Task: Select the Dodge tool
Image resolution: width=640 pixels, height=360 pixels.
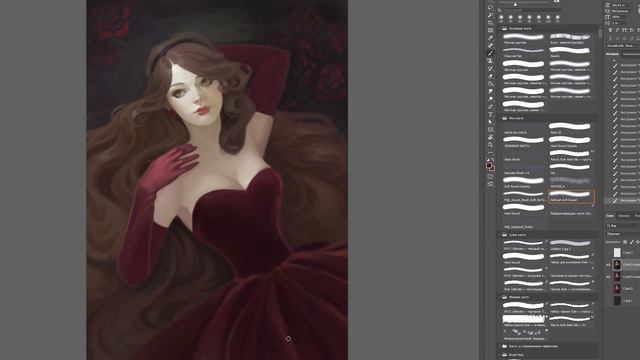Action: [490, 99]
